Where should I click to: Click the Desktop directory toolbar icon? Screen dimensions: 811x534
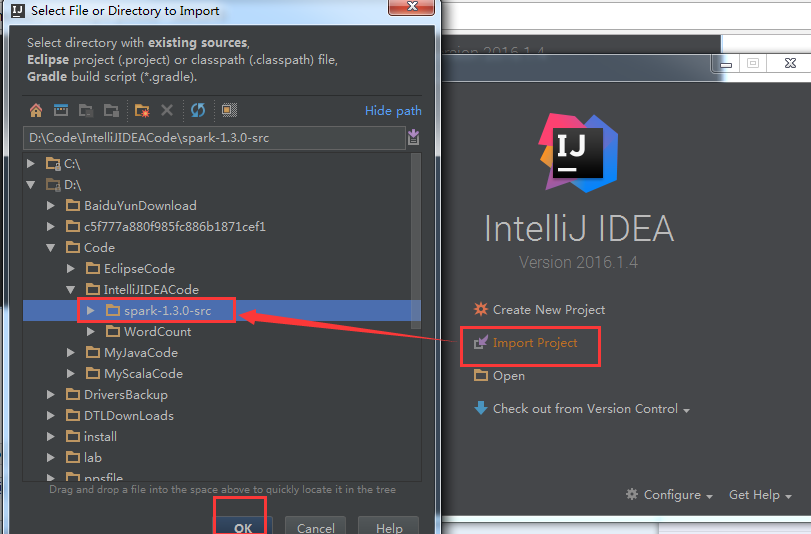pyautogui.click(x=61, y=110)
